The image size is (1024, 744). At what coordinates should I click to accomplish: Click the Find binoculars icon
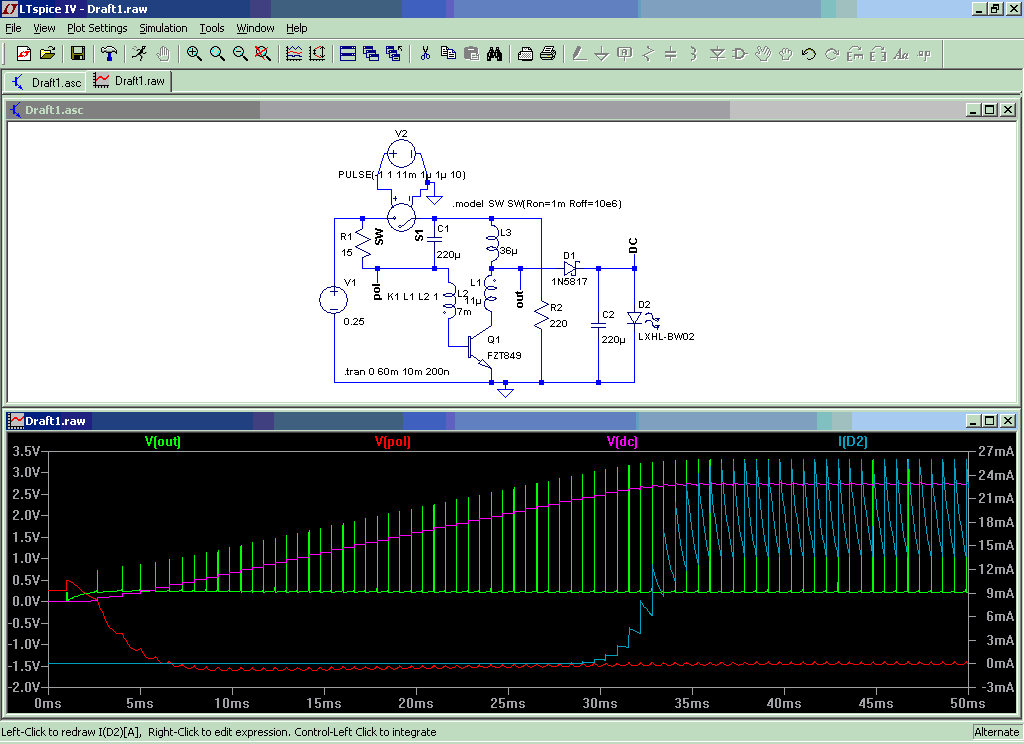point(494,53)
